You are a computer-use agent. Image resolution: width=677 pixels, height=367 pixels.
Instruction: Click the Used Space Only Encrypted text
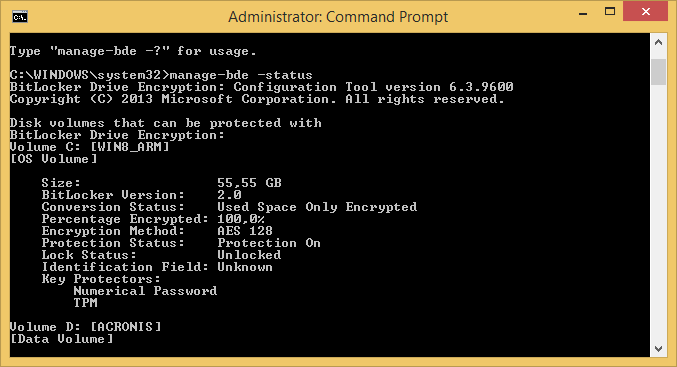(317, 207)
